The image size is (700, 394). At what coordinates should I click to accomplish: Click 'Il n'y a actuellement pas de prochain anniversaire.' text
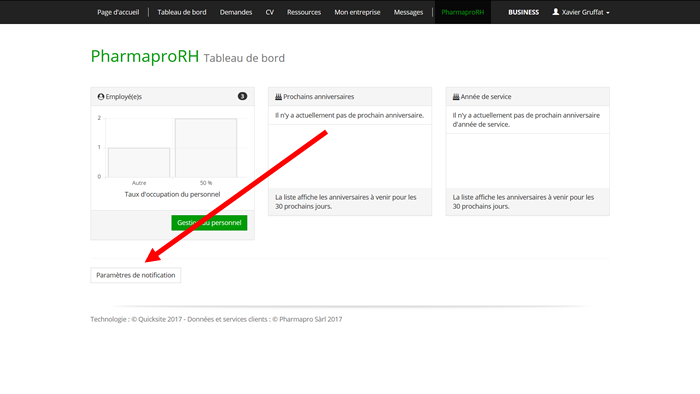point(349,115)
